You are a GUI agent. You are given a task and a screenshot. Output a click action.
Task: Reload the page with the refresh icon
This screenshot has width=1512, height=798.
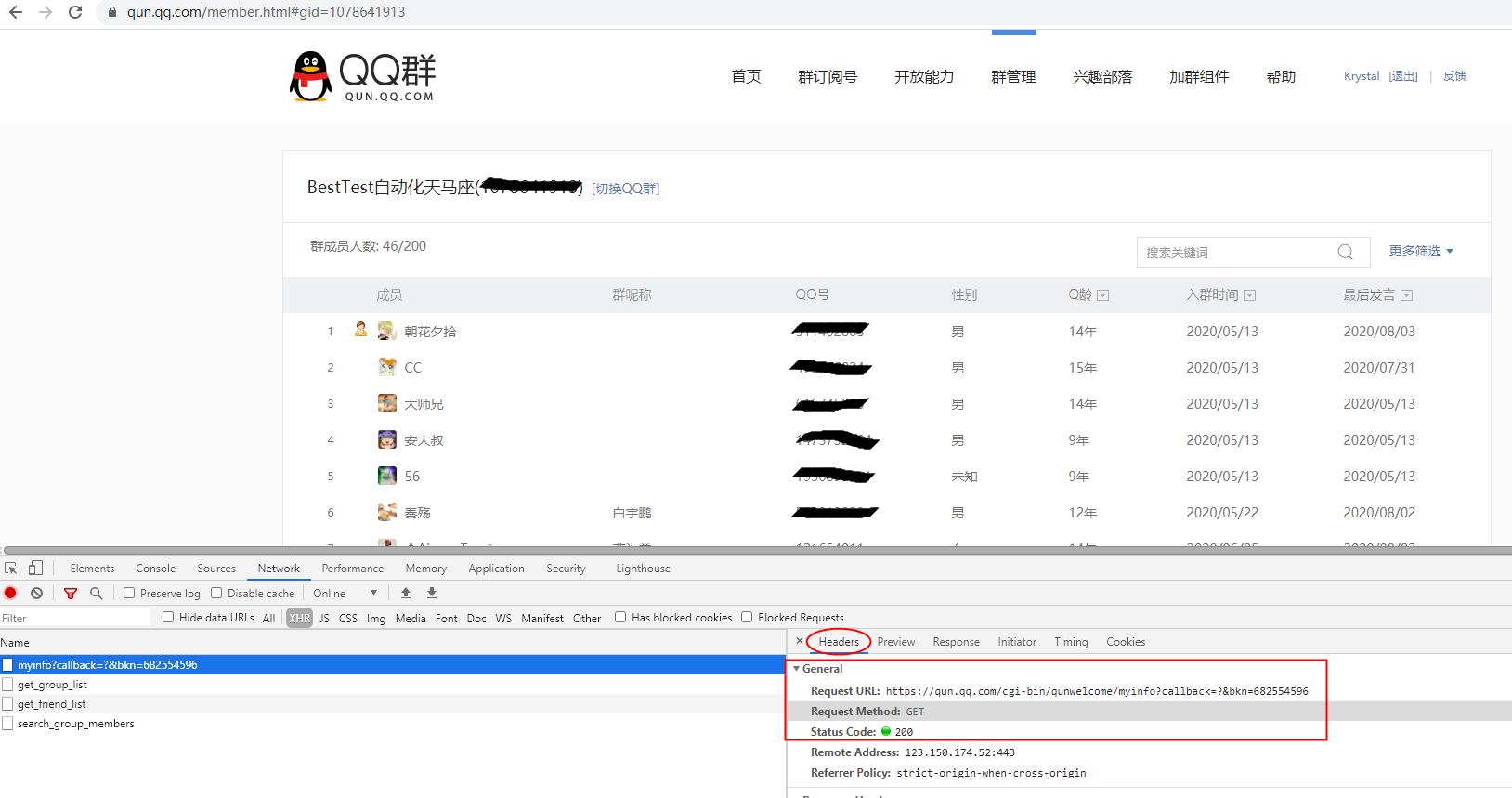(x=75, y=12)
